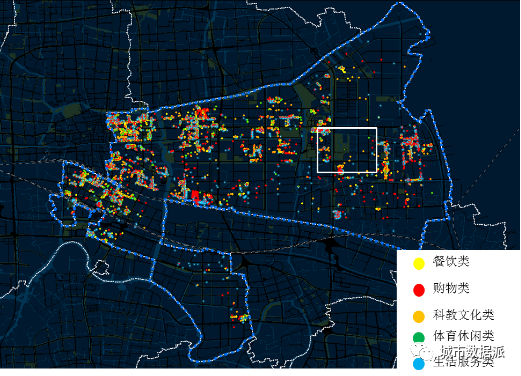Pick the orange 科教文化类 legend dot
This screenshot has width=521, height=376.
(419, 317)
